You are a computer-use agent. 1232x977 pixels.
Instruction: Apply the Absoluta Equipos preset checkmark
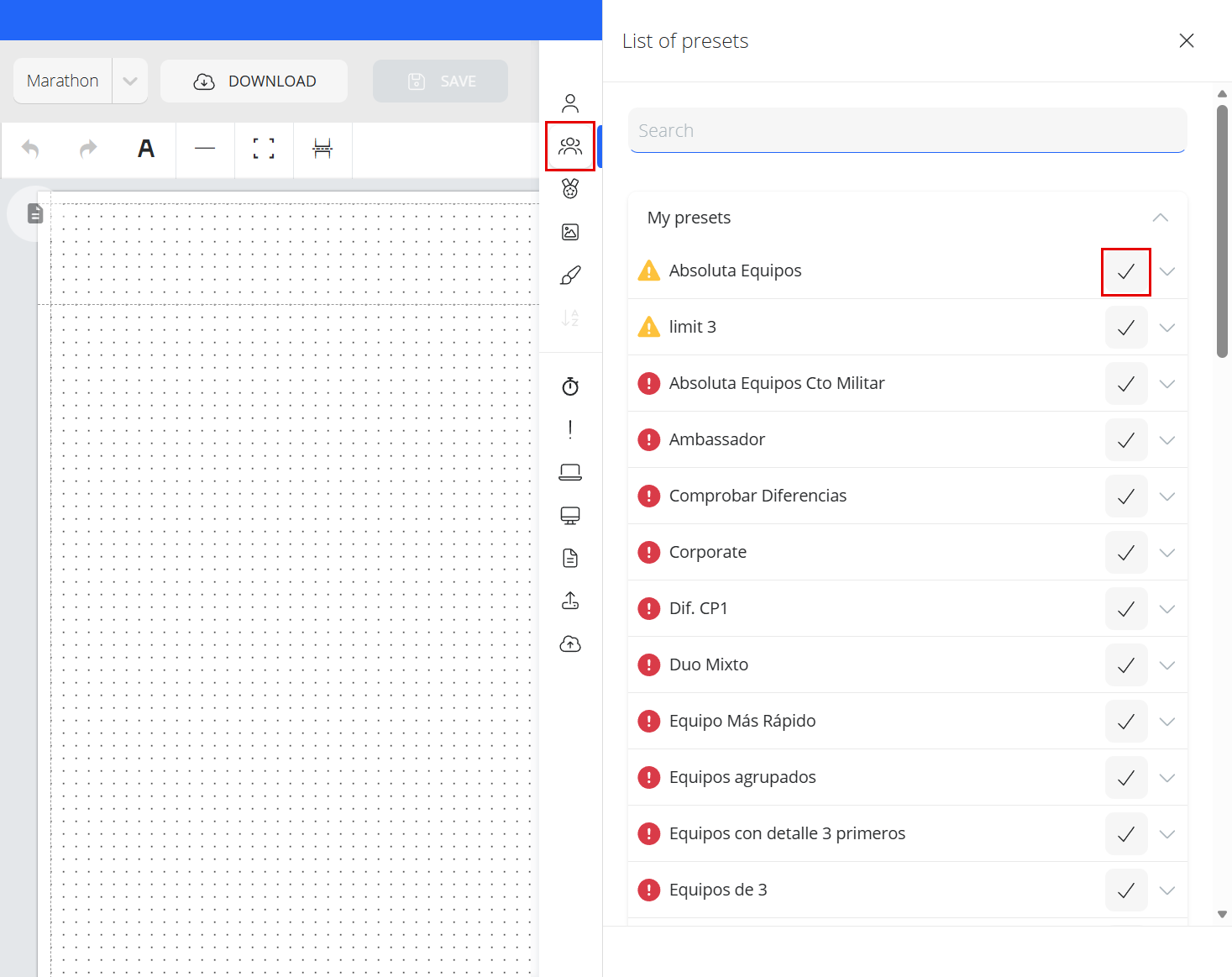[x=1126, y=271]
